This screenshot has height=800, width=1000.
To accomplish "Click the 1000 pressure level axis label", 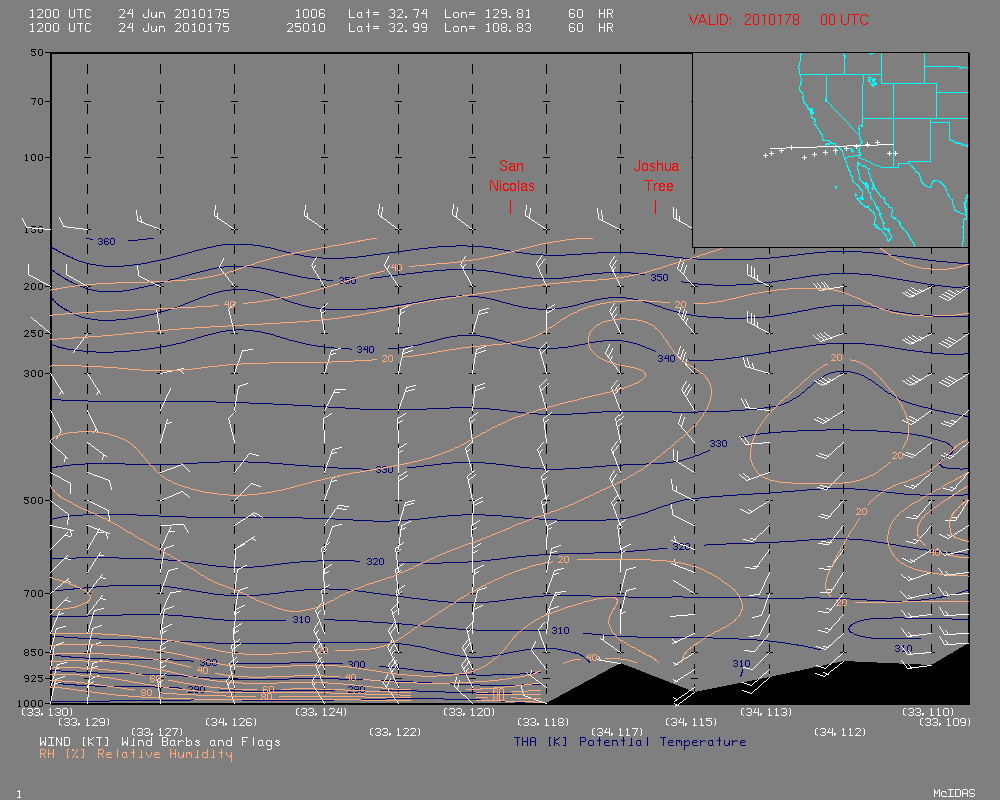I will (x=32, y=702).
